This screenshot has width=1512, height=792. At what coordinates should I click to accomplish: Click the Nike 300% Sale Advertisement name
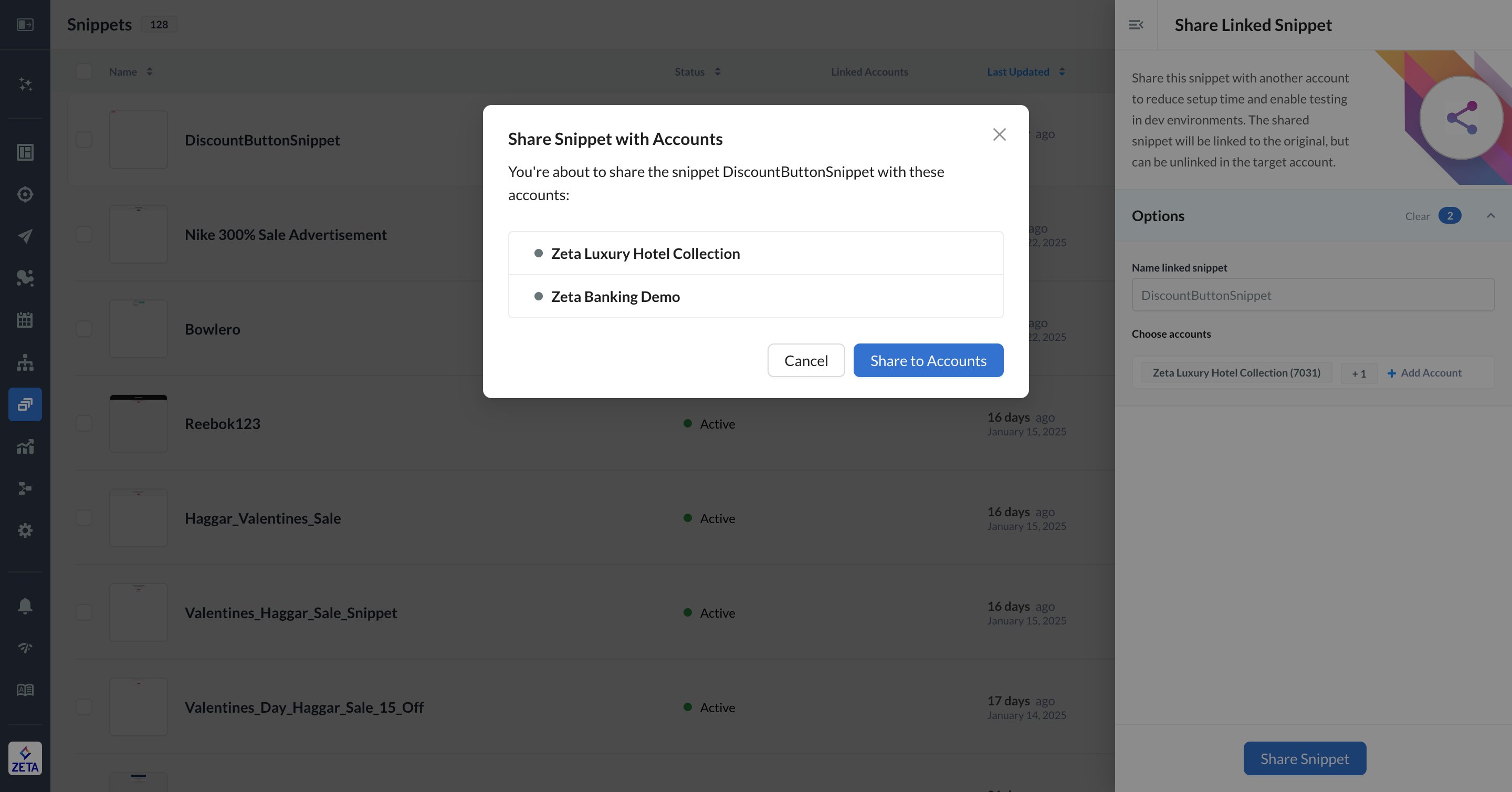coord(285,235)
